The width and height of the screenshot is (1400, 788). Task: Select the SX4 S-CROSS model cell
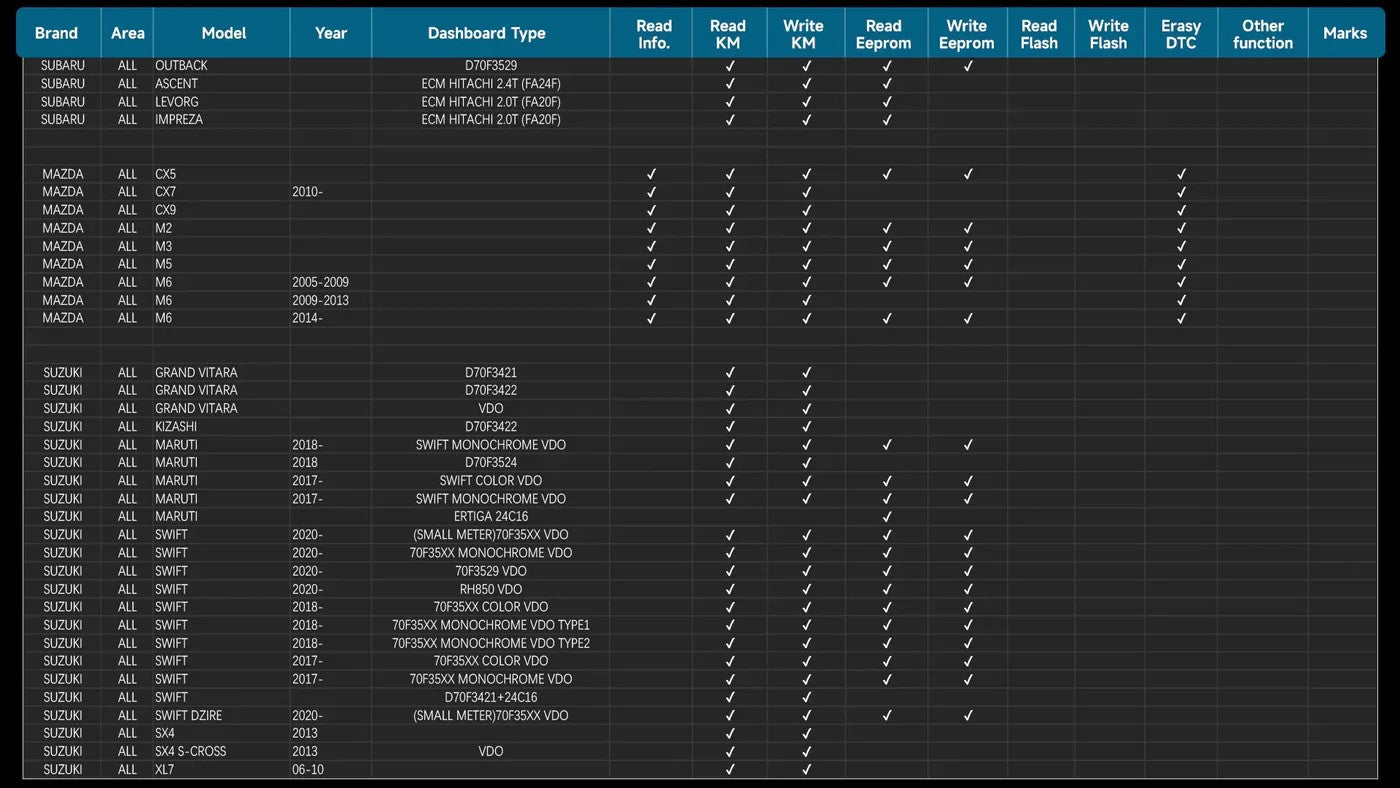click(191, 751)
